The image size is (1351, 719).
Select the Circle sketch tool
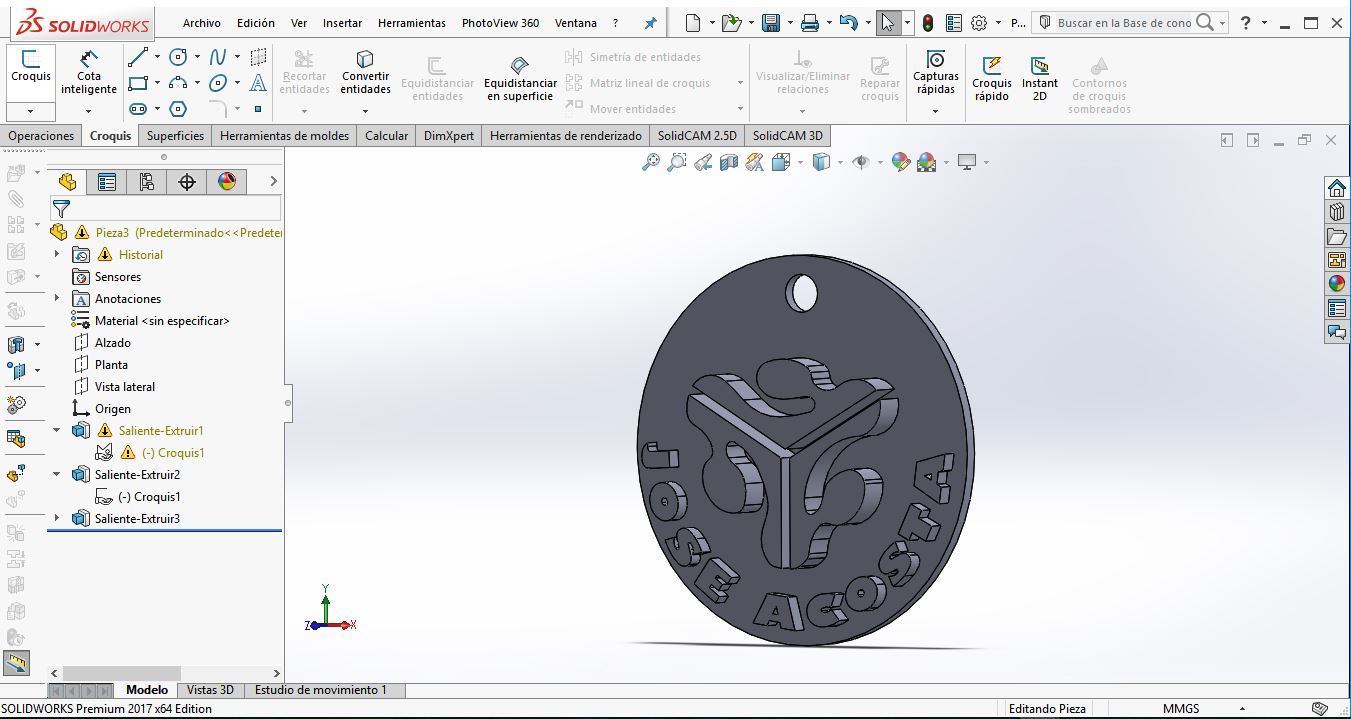178,57
